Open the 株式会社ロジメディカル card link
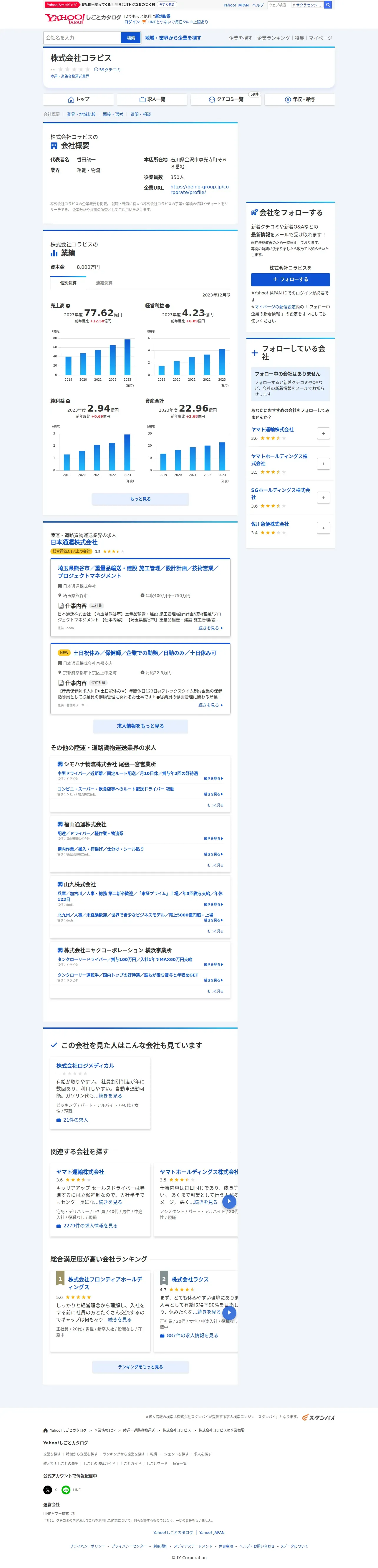Viewport: 378px width, 1568px height. tap(85, 1066)
